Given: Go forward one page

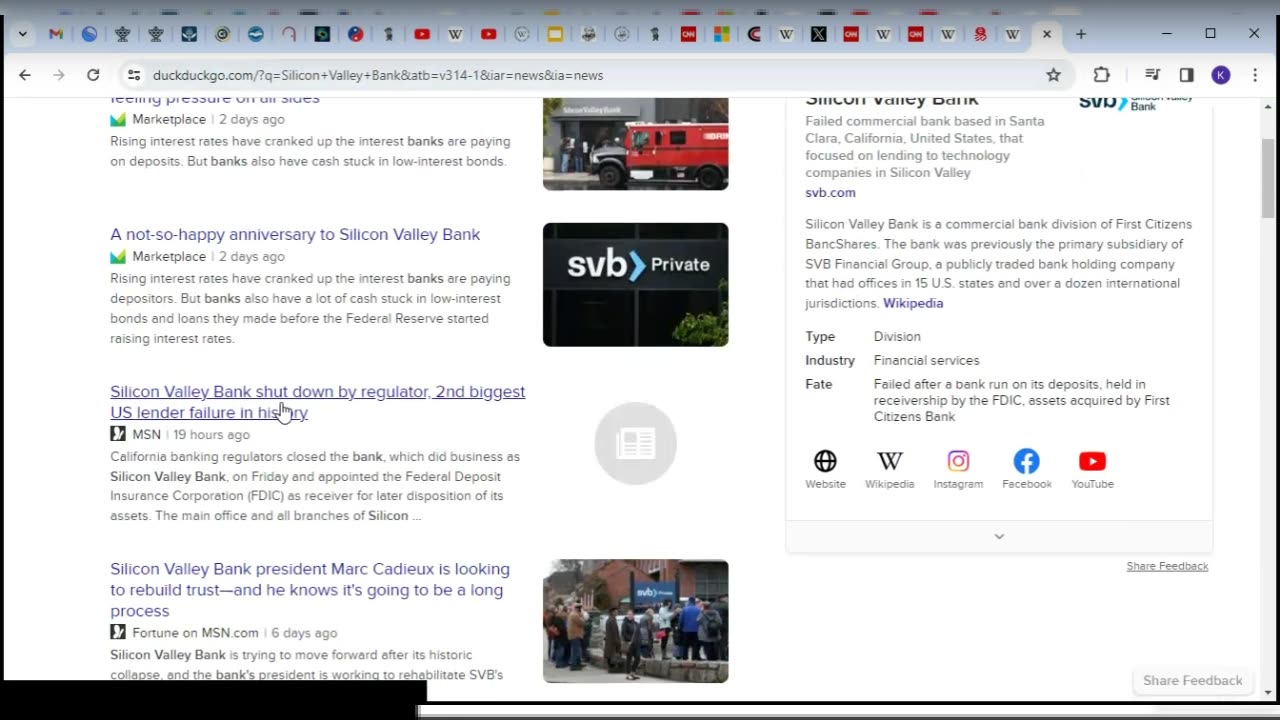Looking at the screenshot, I should tap(59, 75).
